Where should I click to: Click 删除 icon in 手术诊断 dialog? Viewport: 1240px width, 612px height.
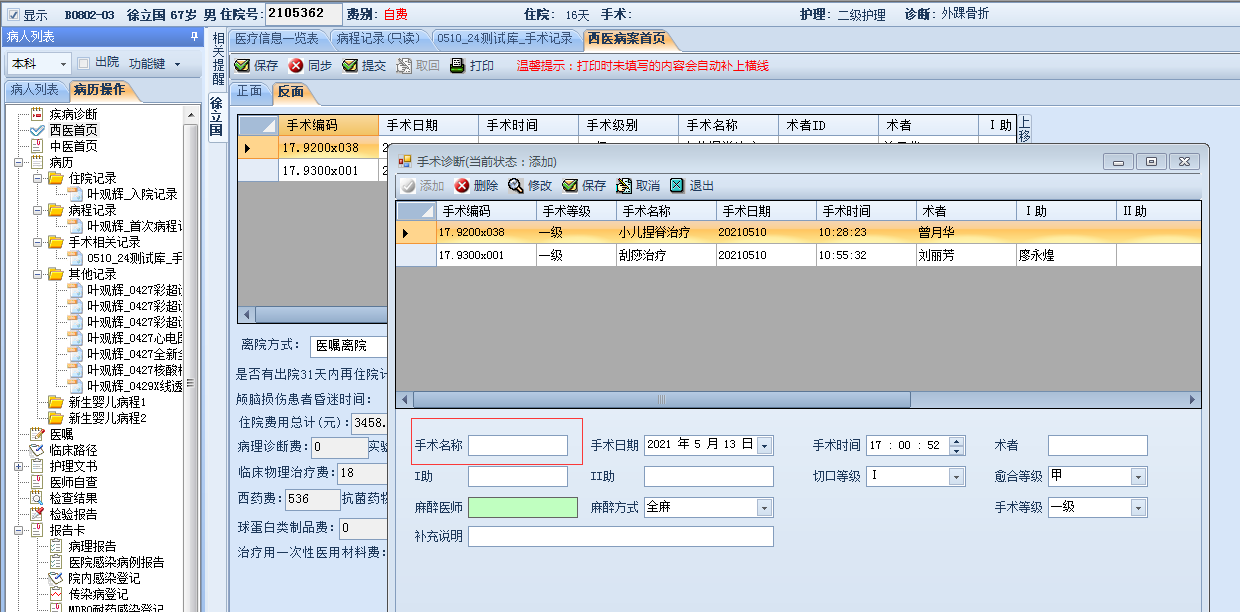[x=462, y=186]
